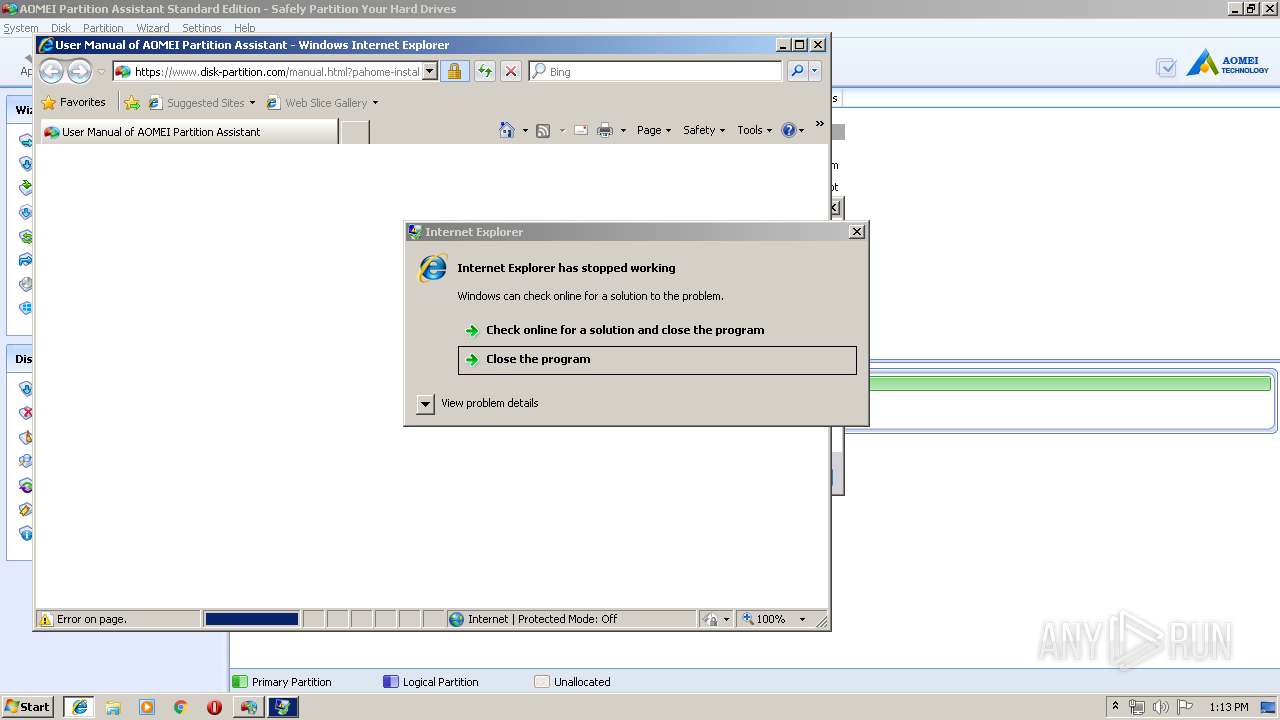Click the zoom magnifier icon in IE status bar
This screenshot has width=1280, height=720.
747,619
